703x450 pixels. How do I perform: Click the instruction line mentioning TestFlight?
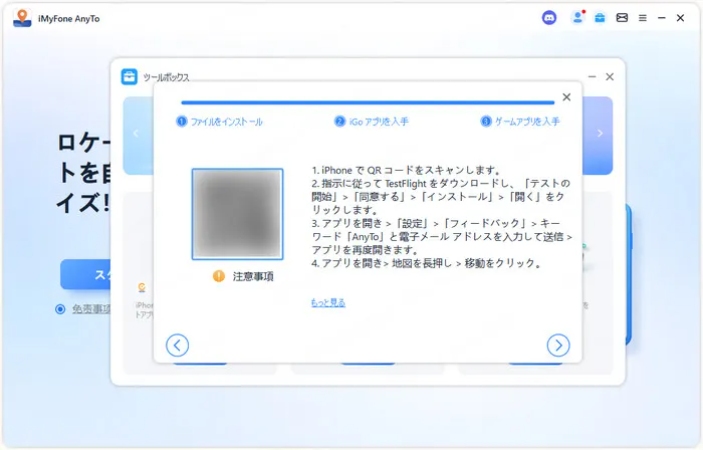click(x=441, y=183)
